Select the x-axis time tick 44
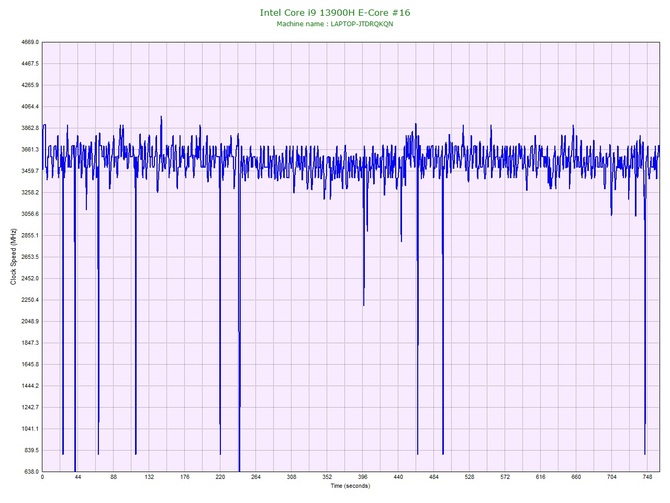 [x=78, y=477]
